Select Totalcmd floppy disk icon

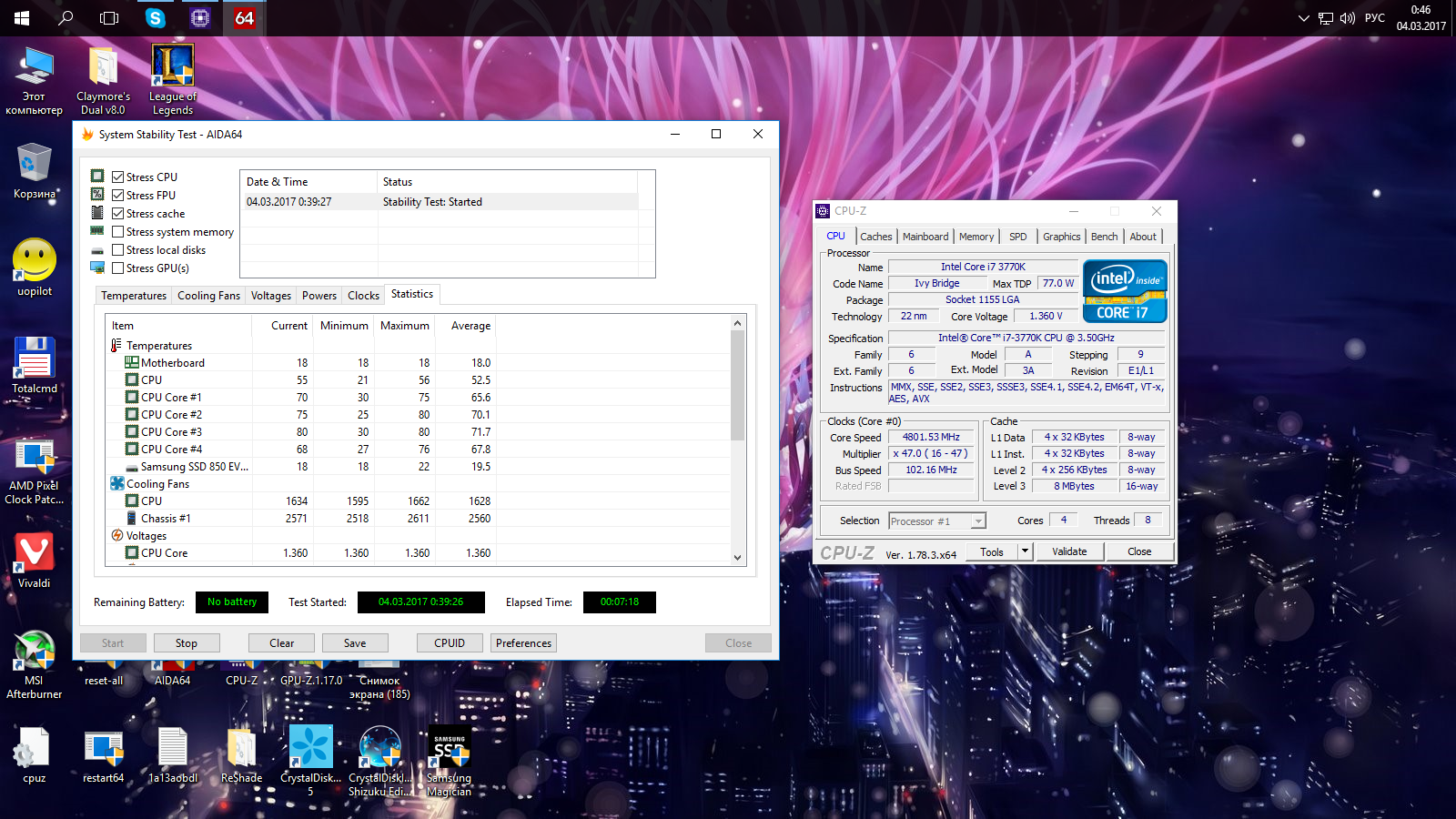35,365
